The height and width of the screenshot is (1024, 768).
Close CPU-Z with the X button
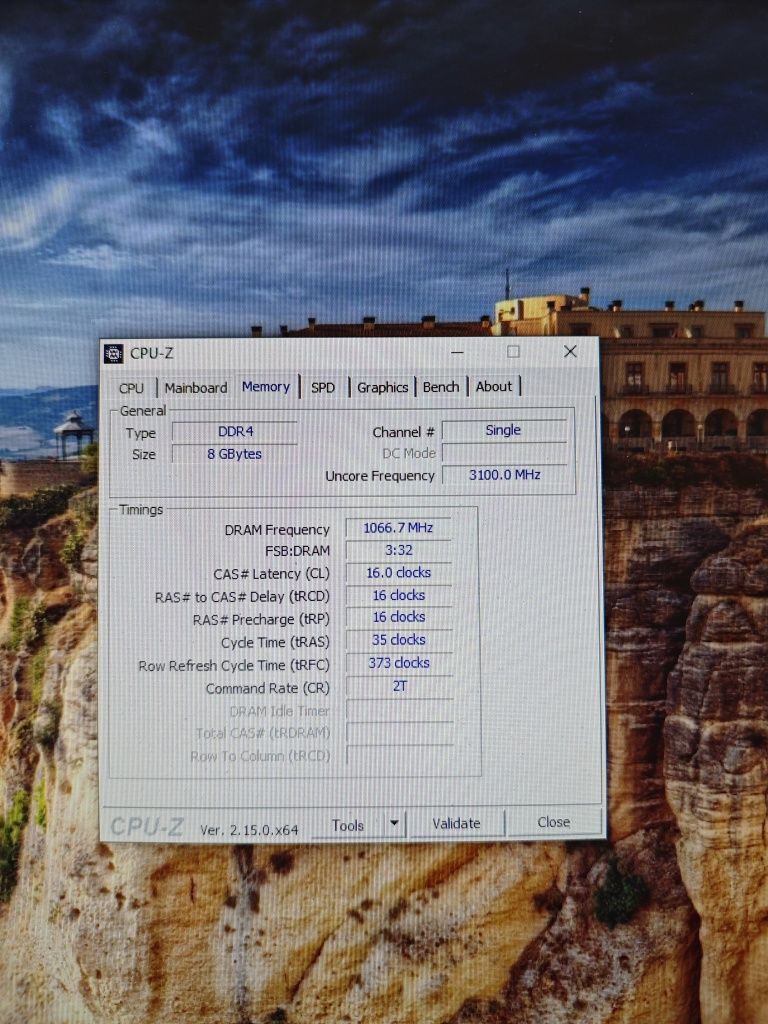(570, 351)
